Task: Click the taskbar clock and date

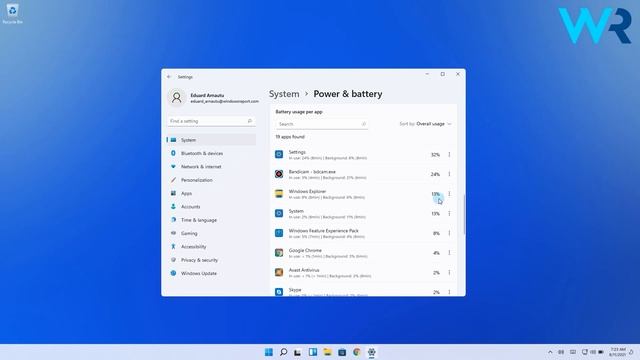Action: click(618, 352)
